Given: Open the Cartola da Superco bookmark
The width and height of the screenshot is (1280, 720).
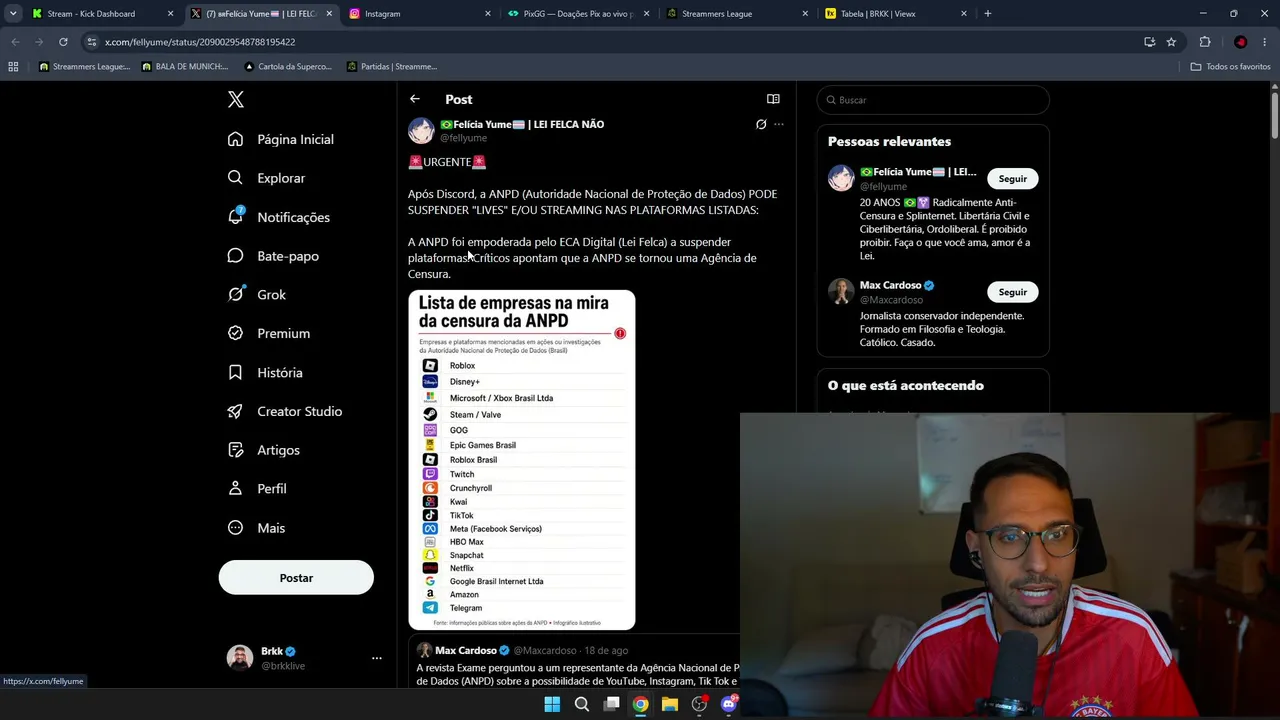Looking at the screenshot, I should [288, 67].
